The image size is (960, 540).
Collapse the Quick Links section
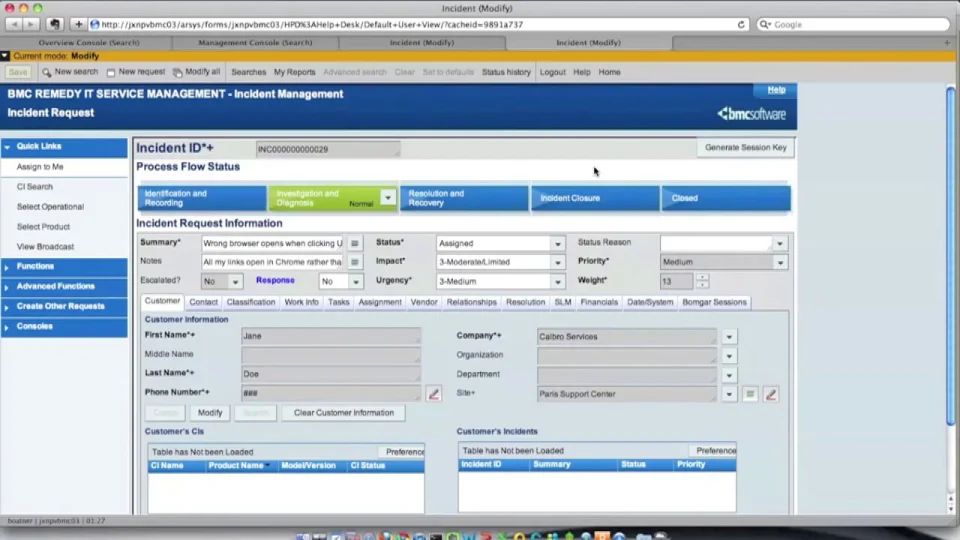point(7,147)
